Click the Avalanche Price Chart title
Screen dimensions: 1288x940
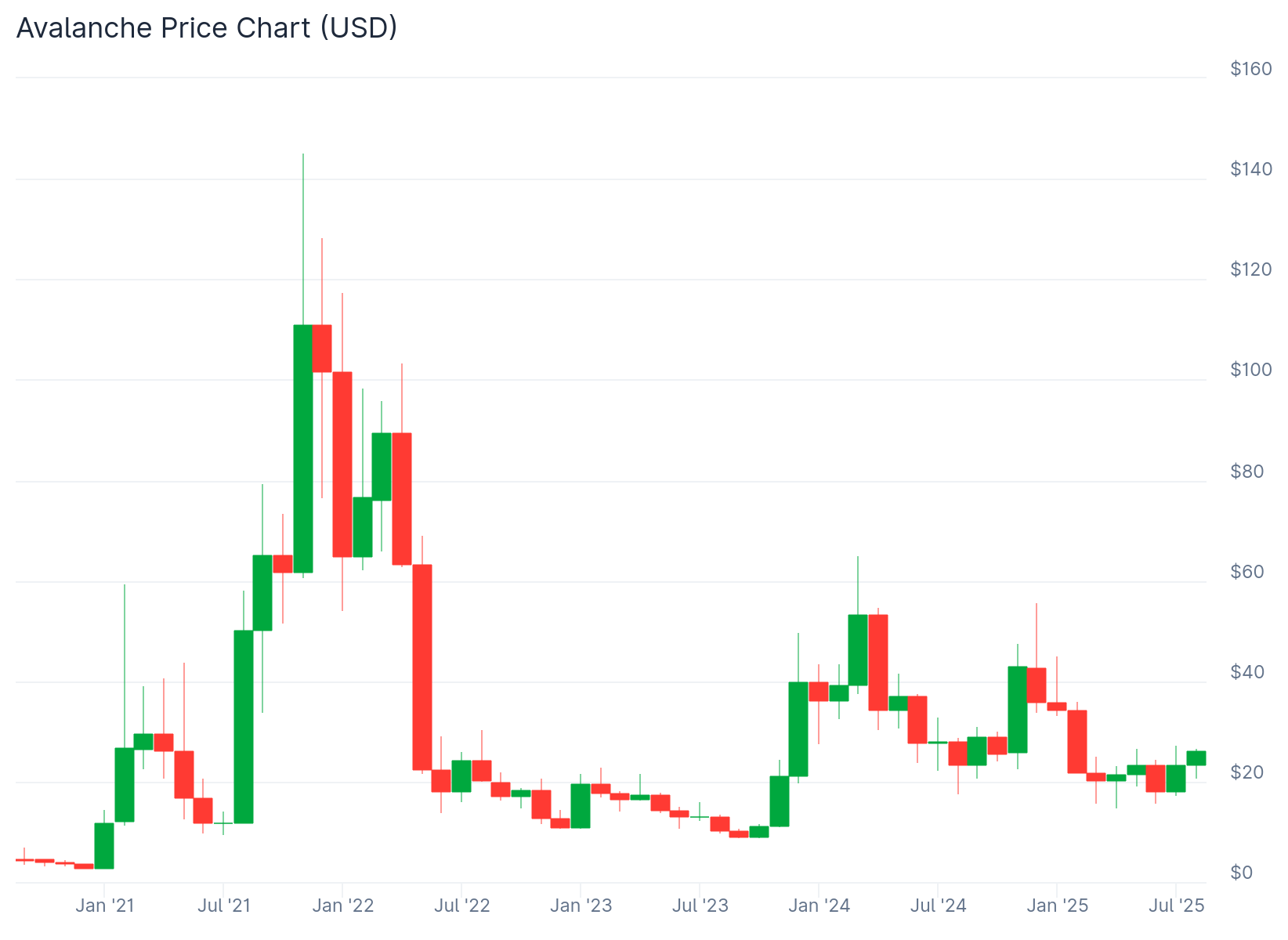tap(207, 28)
